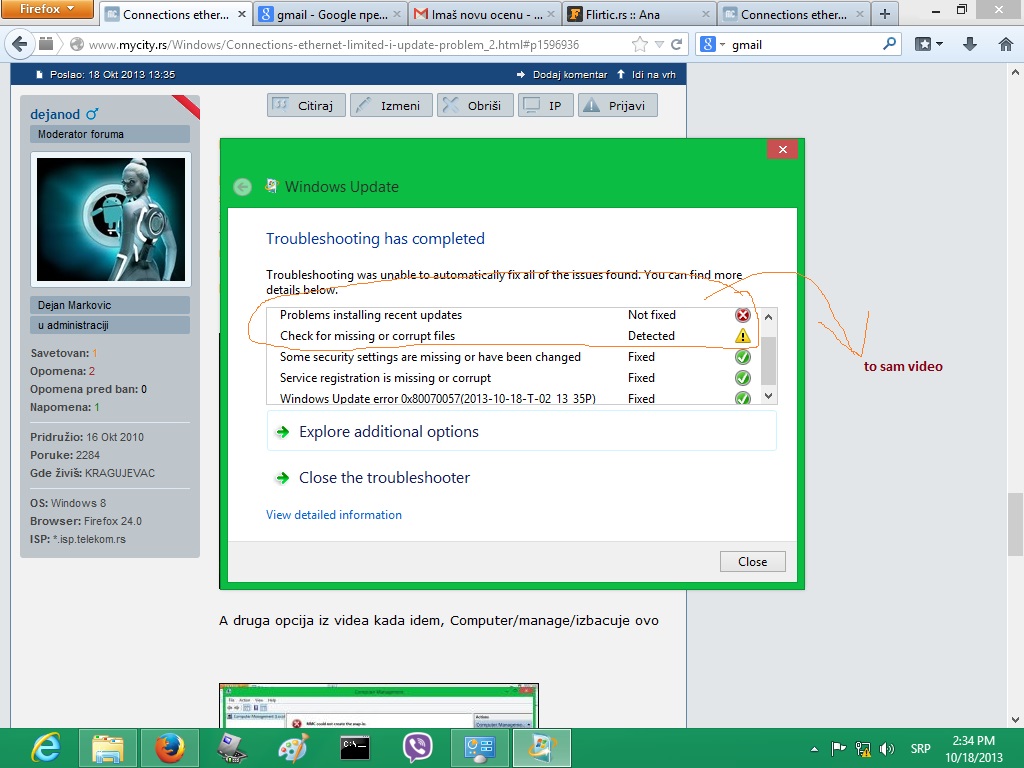Open Control Panel taskbar icon
This screenshot has height=768, width=1024.
[479, 748]
